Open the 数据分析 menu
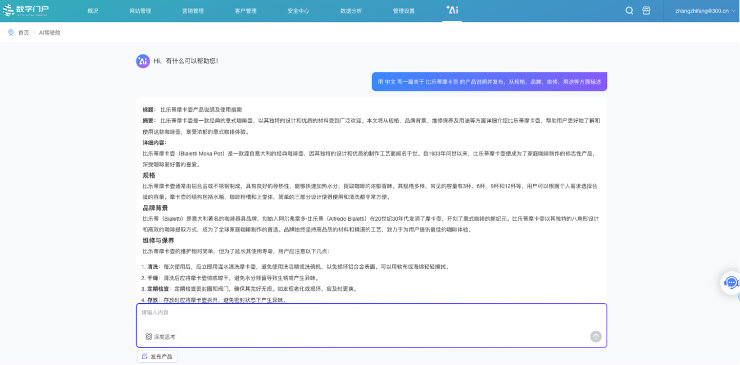740x365 pixels. point(351,11)
